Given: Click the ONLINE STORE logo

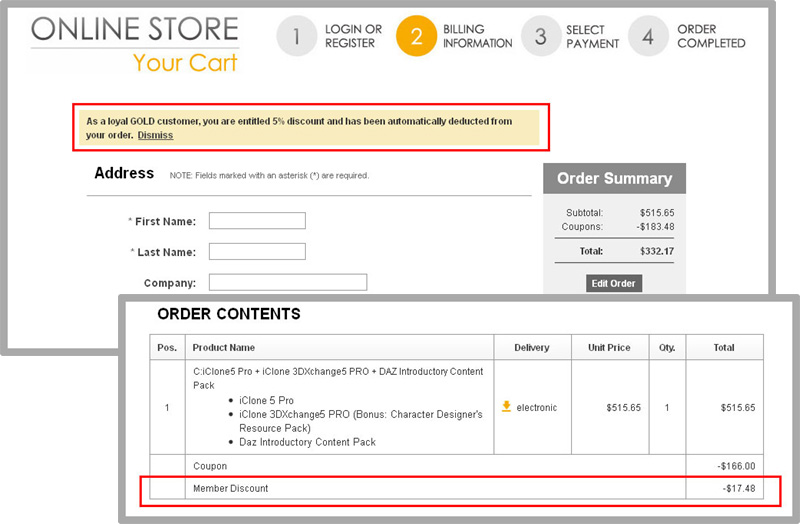Looking at the screenshot, I should (135, 29).
